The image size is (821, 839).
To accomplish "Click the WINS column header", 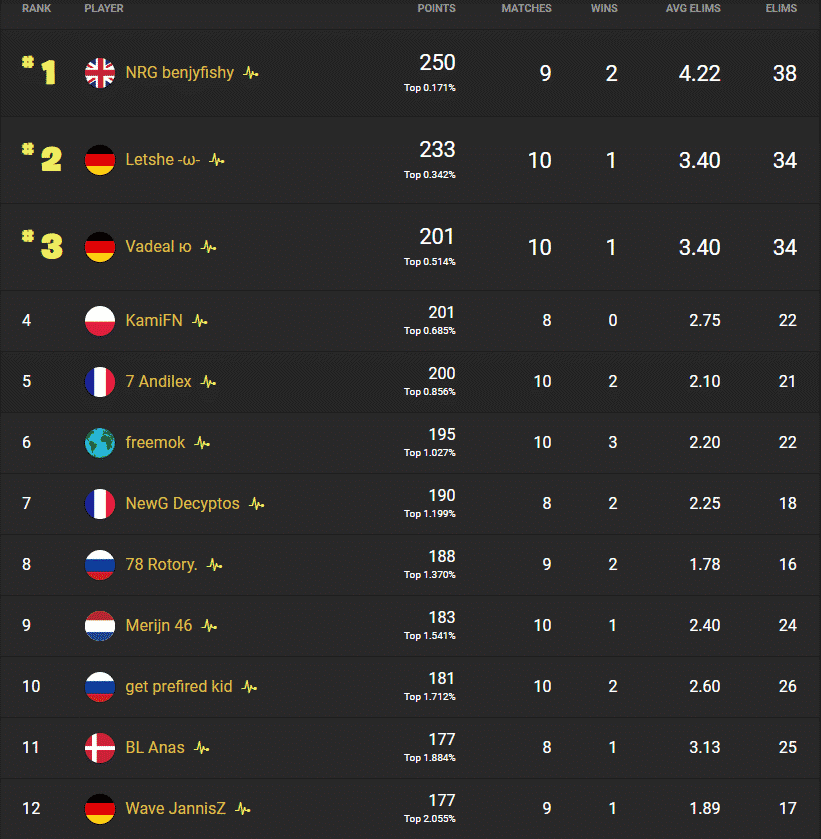I will 604,8.
